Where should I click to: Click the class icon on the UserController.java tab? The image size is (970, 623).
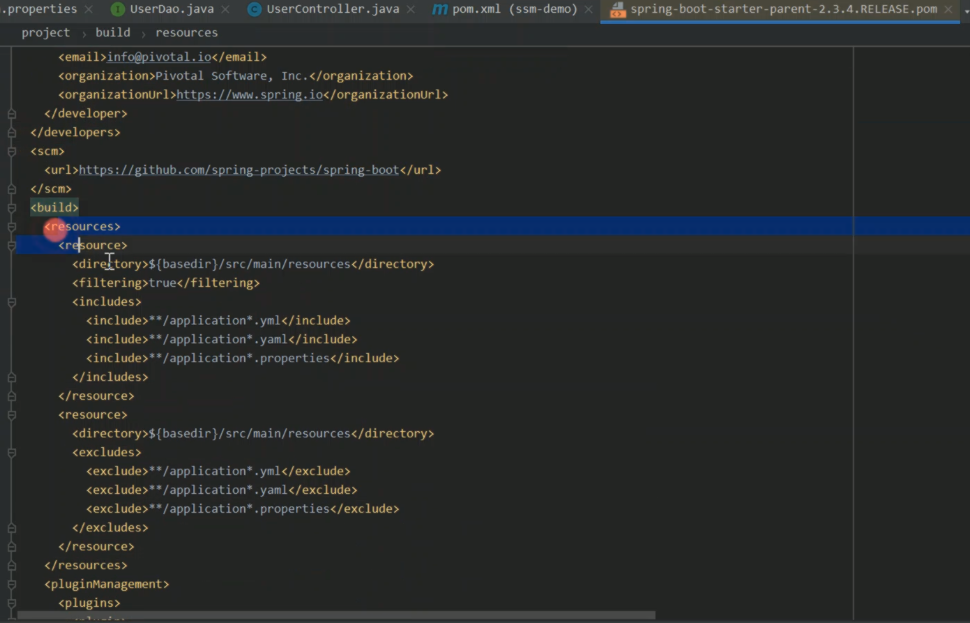[x=255, y=9]
